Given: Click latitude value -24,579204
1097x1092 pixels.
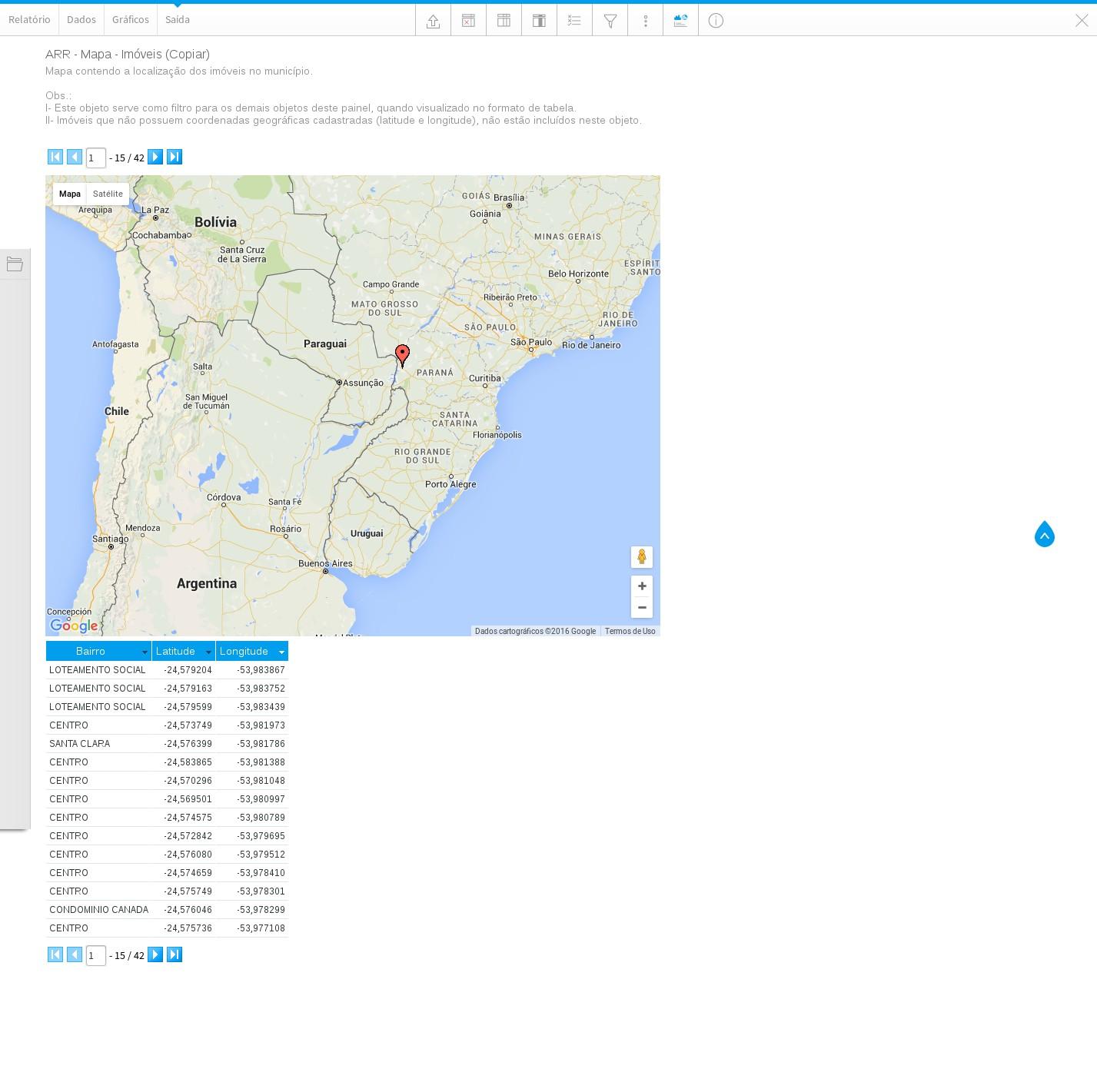Looking at the screenshot, I should (x=188, y=670).
